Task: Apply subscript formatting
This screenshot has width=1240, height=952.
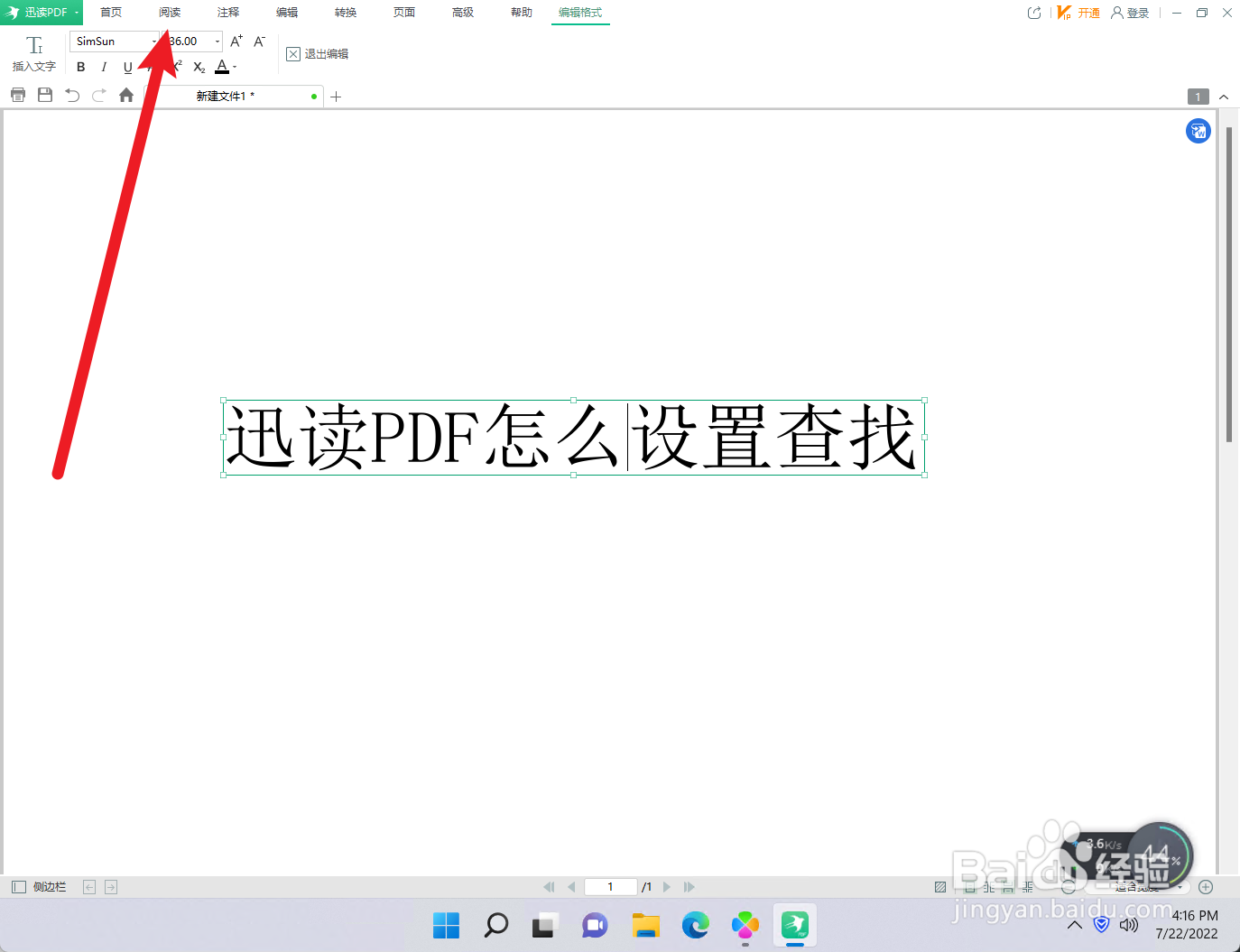Action: (199, 67)
